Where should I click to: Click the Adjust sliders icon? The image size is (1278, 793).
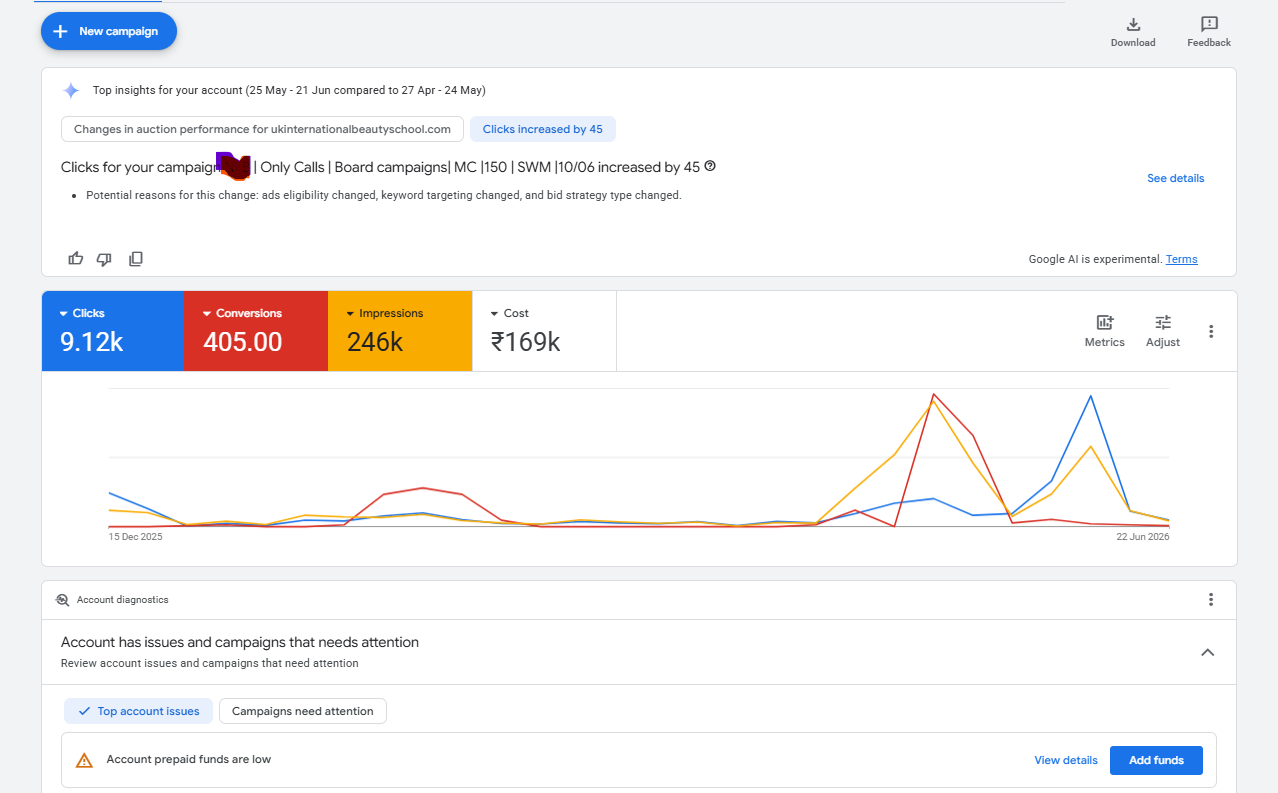pos(1163,322)
